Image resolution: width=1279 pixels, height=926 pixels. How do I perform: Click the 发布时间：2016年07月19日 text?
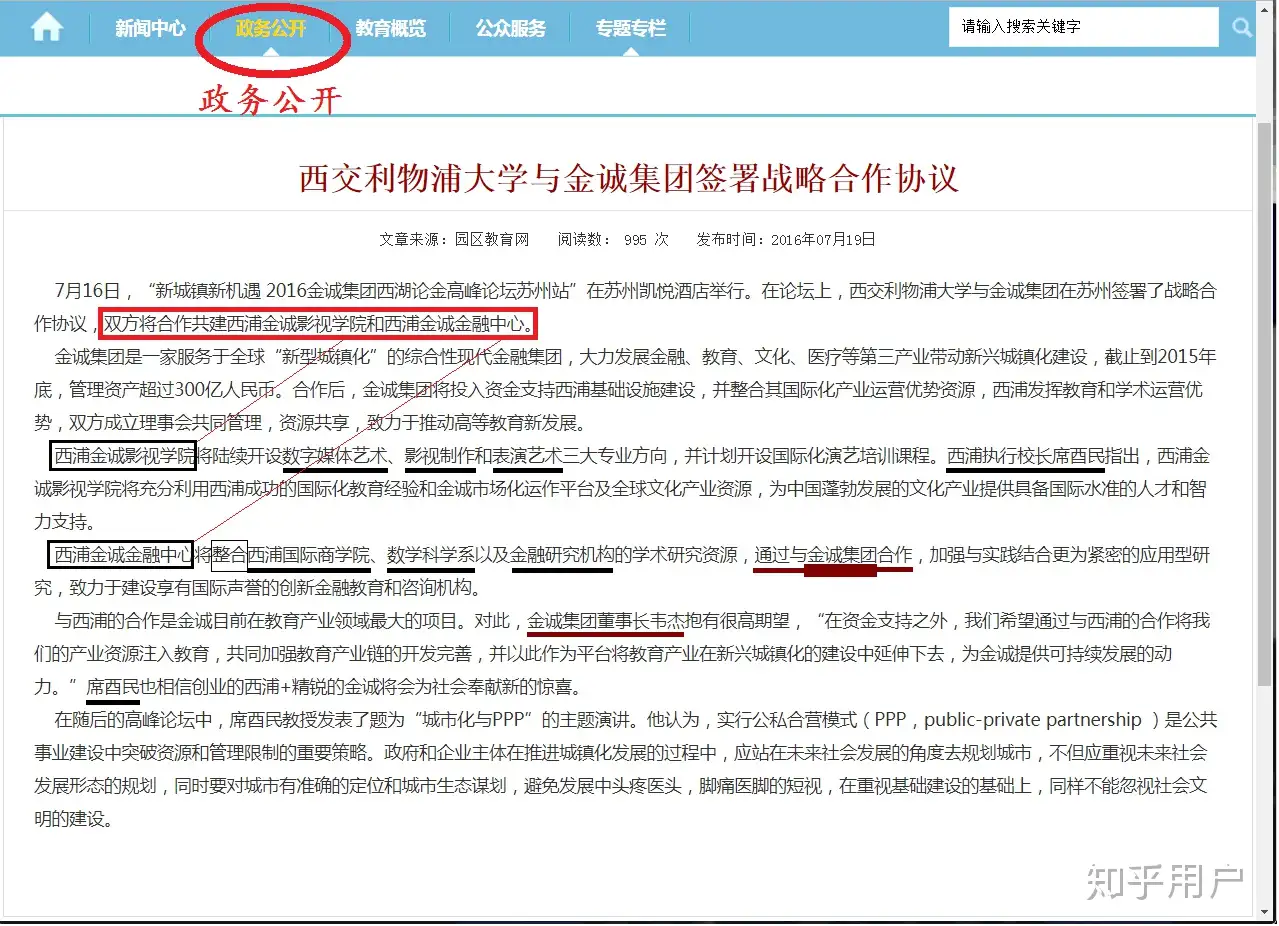click(x=786, y=240)
